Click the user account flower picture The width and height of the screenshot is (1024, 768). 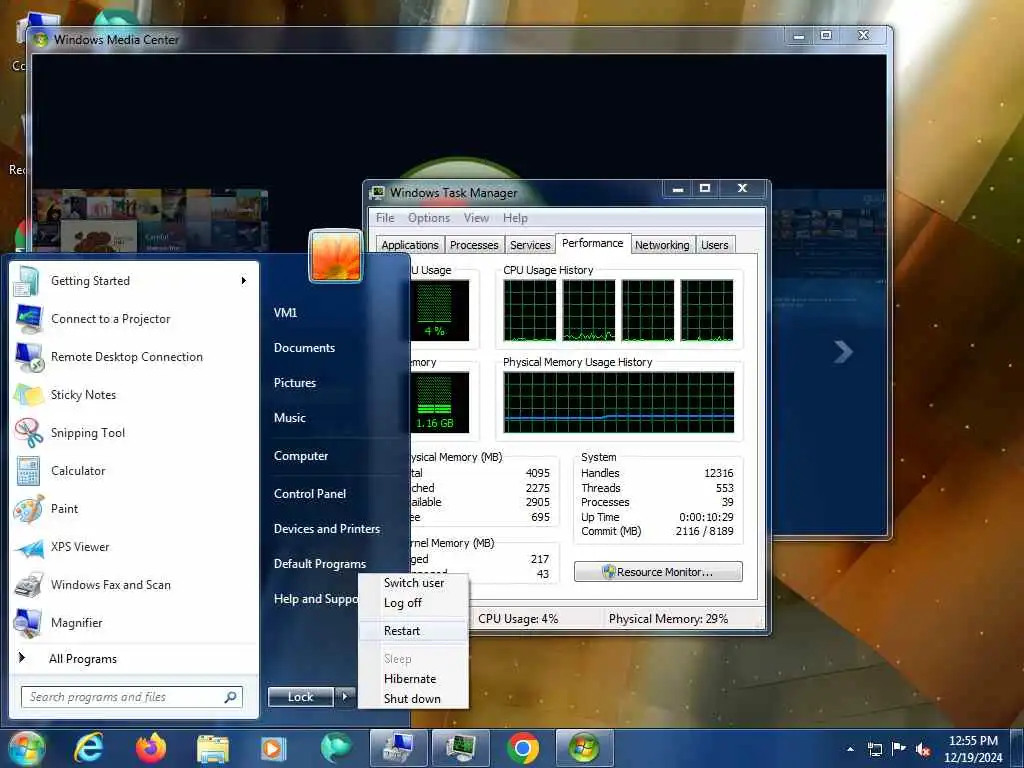335,255
